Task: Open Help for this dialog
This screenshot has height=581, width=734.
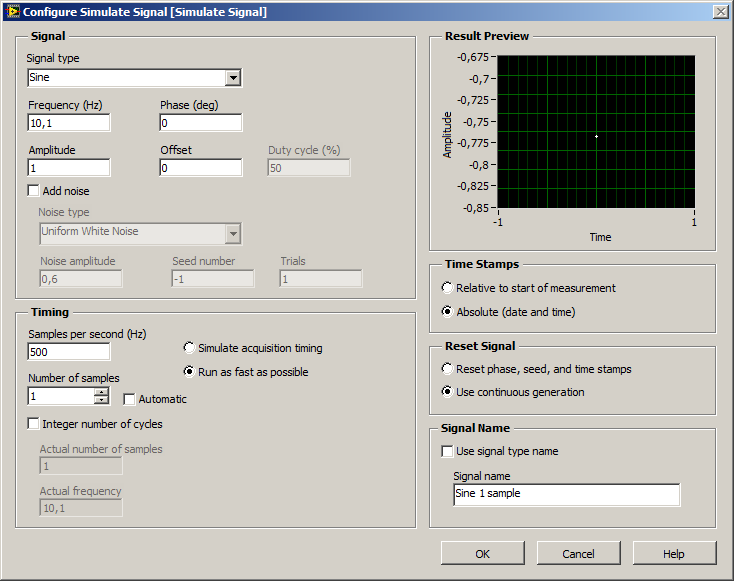Action: click(x=675, y=553)
